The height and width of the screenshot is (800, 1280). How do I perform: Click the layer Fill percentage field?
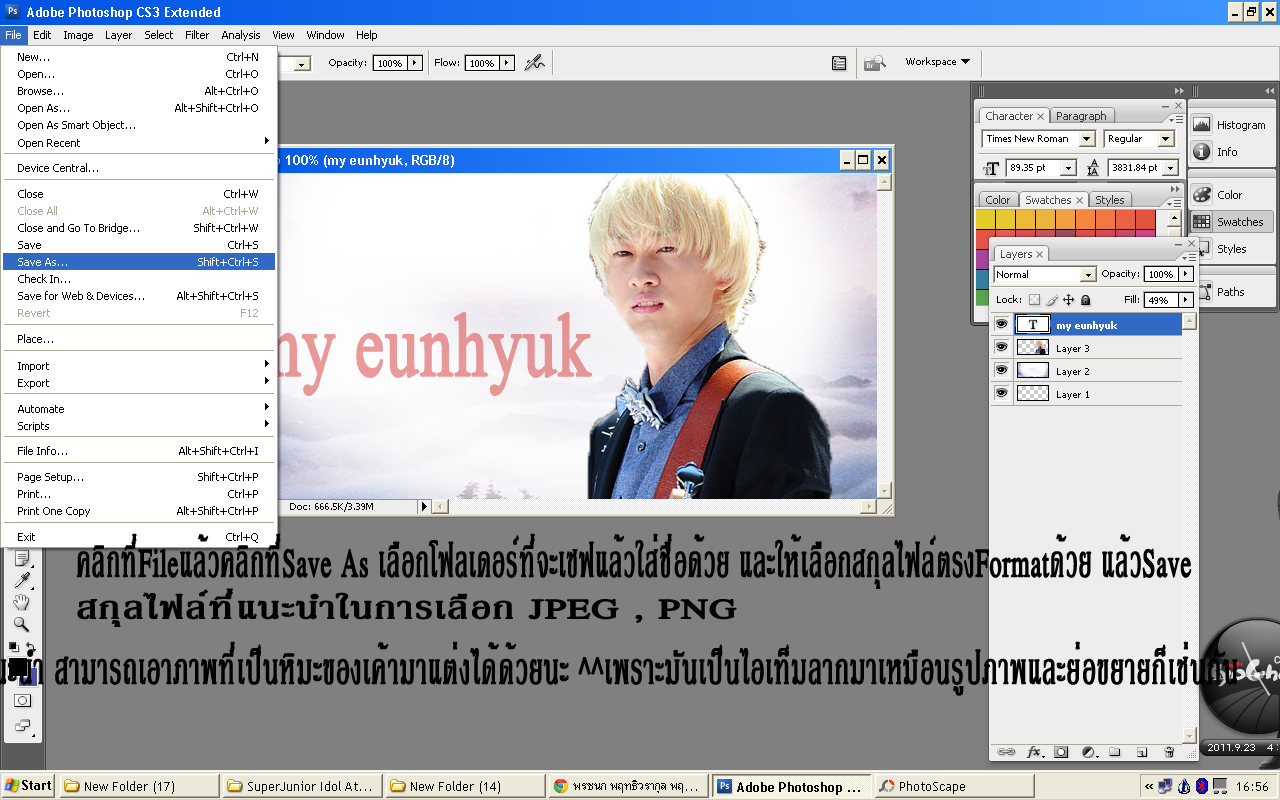click(x=1162, y=300)
